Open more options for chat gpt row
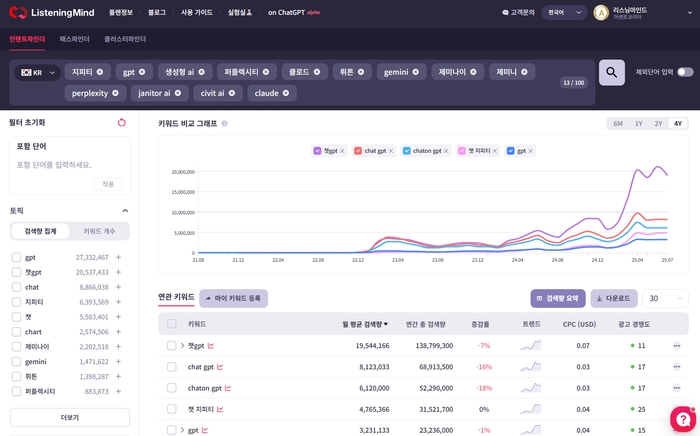700x436 pixels. point(677,367)
